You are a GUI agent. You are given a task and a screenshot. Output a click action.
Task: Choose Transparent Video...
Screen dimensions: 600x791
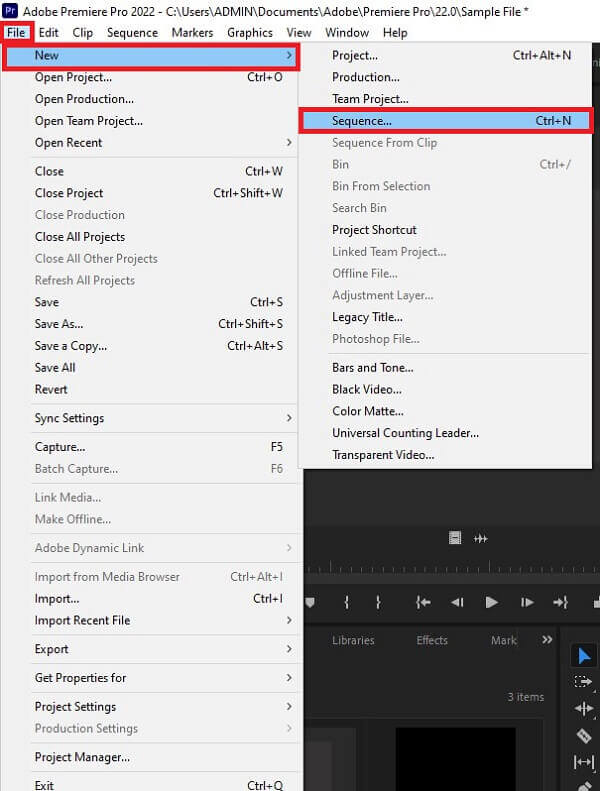pos(445,455)
